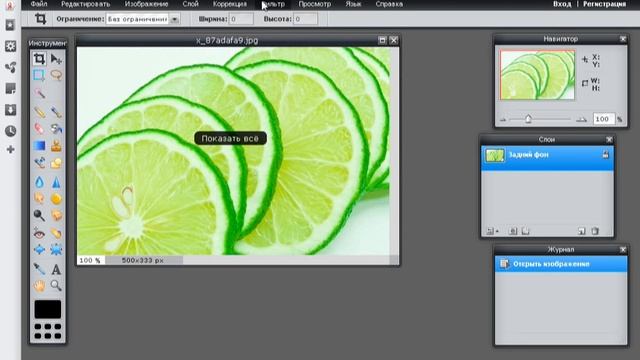Open the Ограничение constraint dropdown
Viewport: 640px width, 360px height.
coord(142,19)
